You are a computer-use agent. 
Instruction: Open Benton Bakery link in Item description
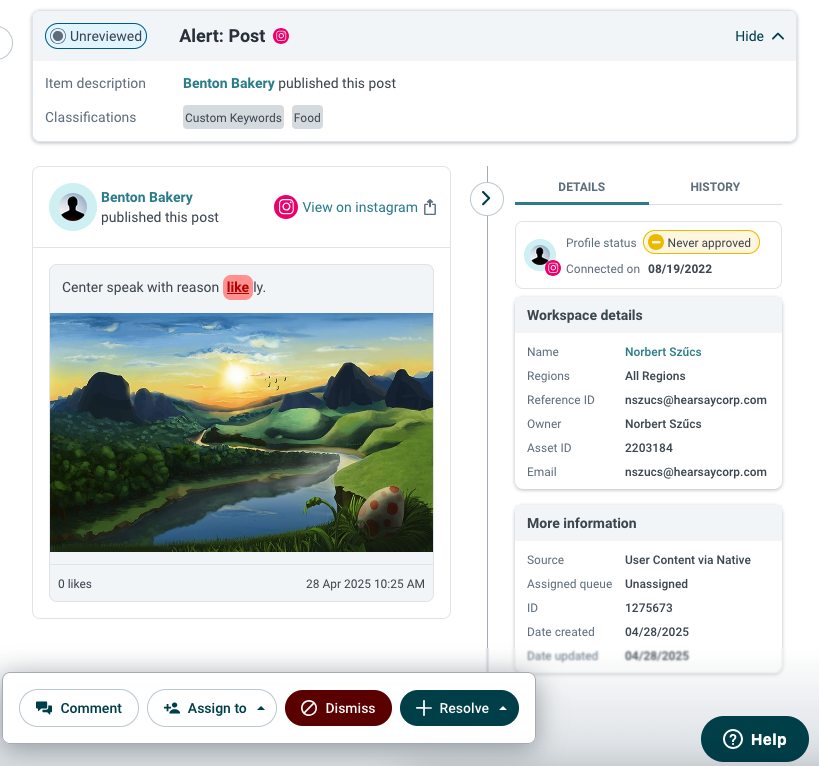(228, 84)
